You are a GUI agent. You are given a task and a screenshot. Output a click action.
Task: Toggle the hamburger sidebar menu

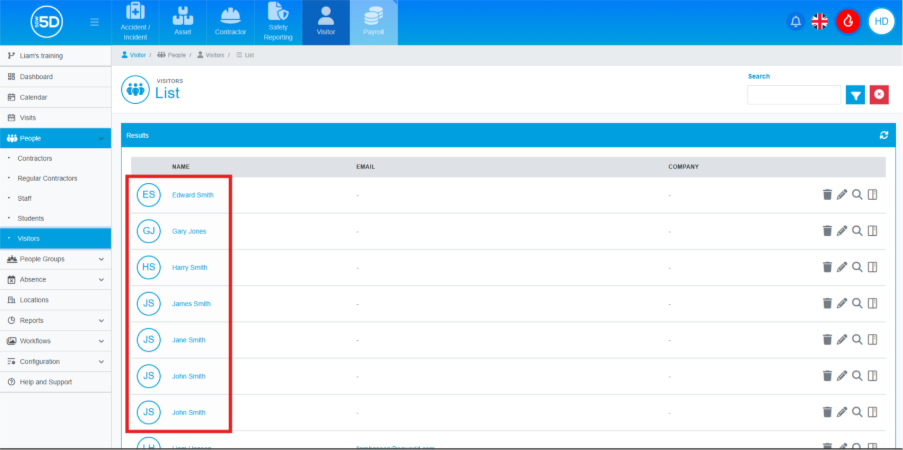tap(94, 22)
